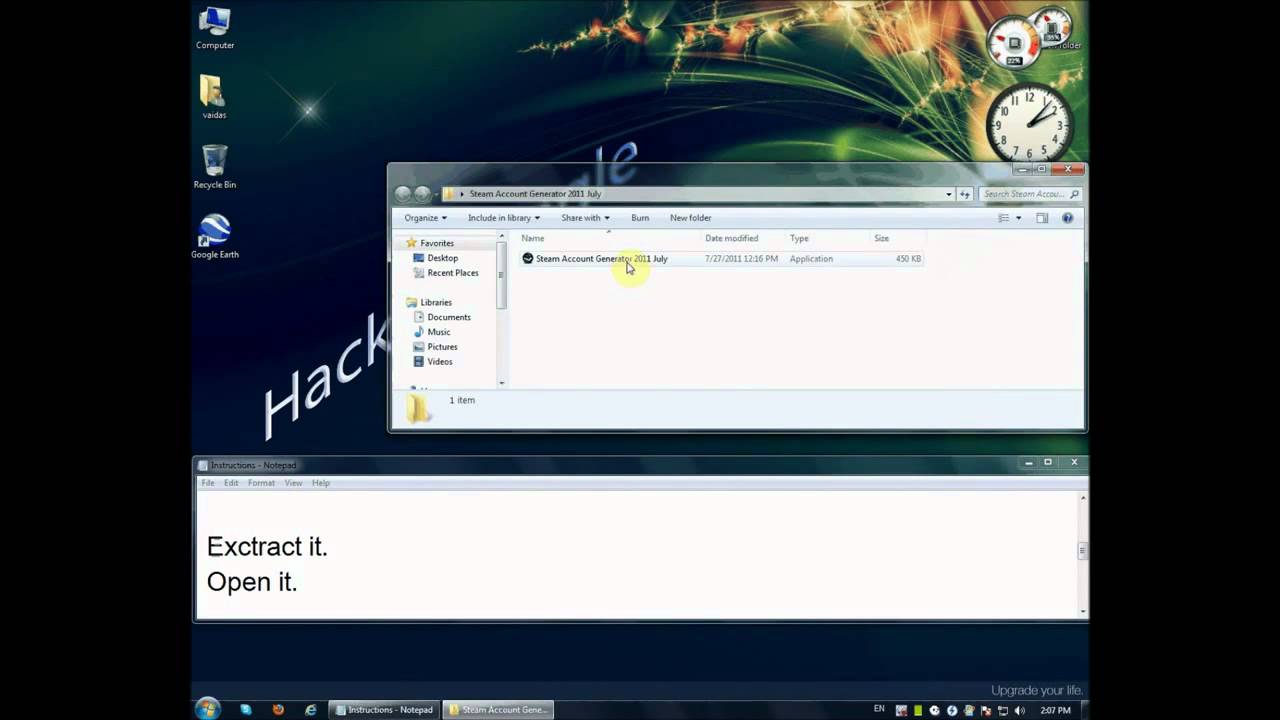
Task: Switch to Instructions - Notepad taskbar button
Action: [x=384, y=710]
